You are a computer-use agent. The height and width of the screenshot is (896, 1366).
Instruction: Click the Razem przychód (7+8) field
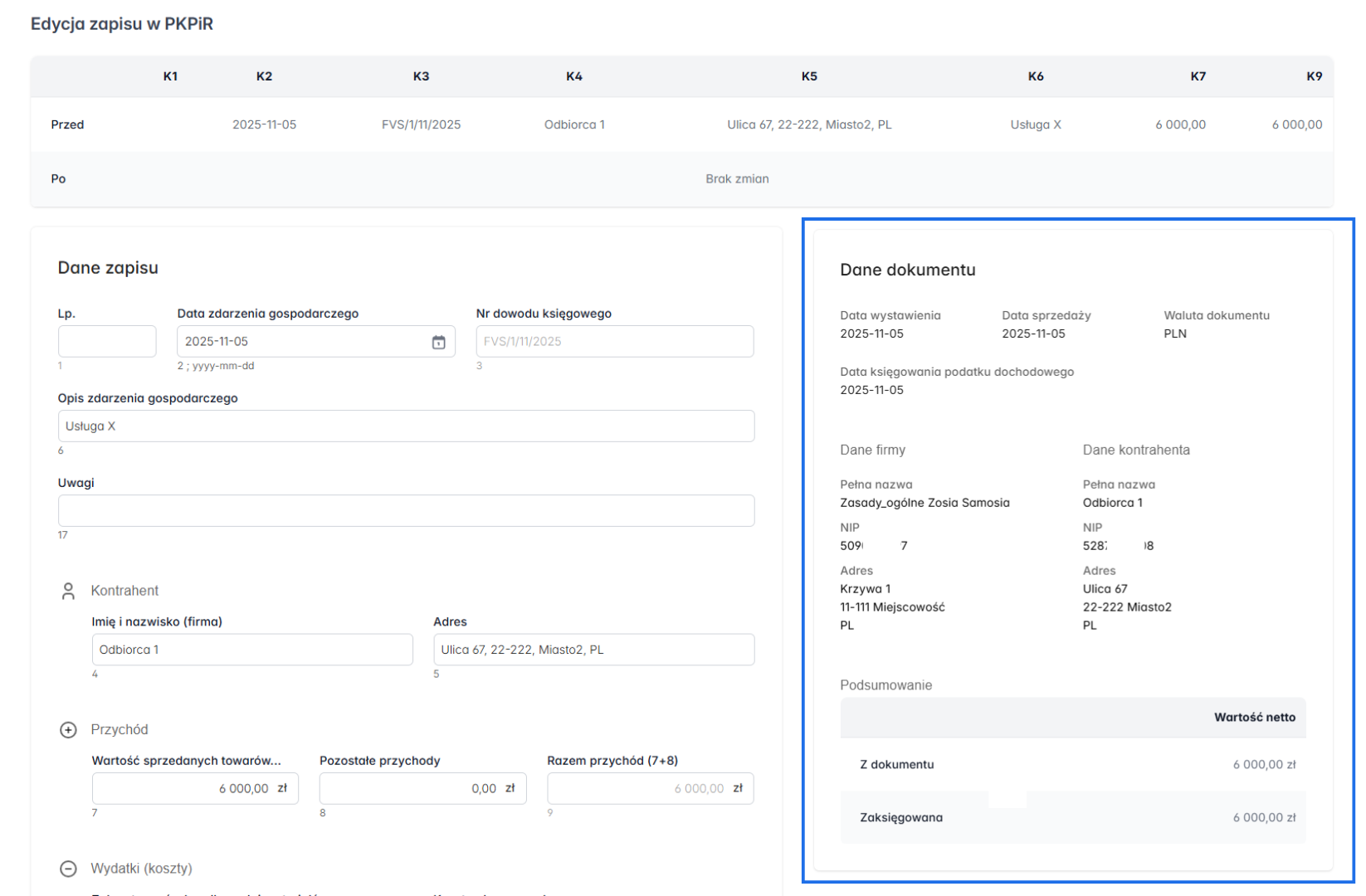pyautogui.click(x=650, y=789)
